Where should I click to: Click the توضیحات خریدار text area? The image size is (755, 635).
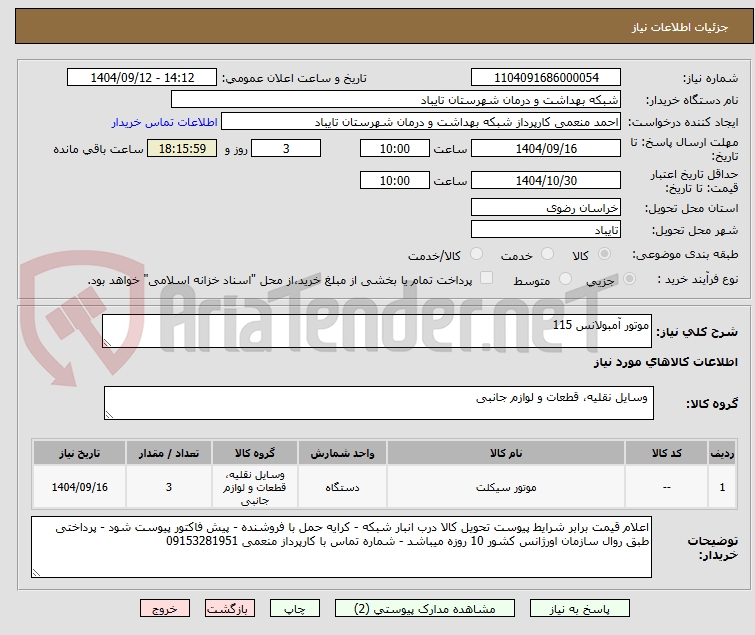341,547
